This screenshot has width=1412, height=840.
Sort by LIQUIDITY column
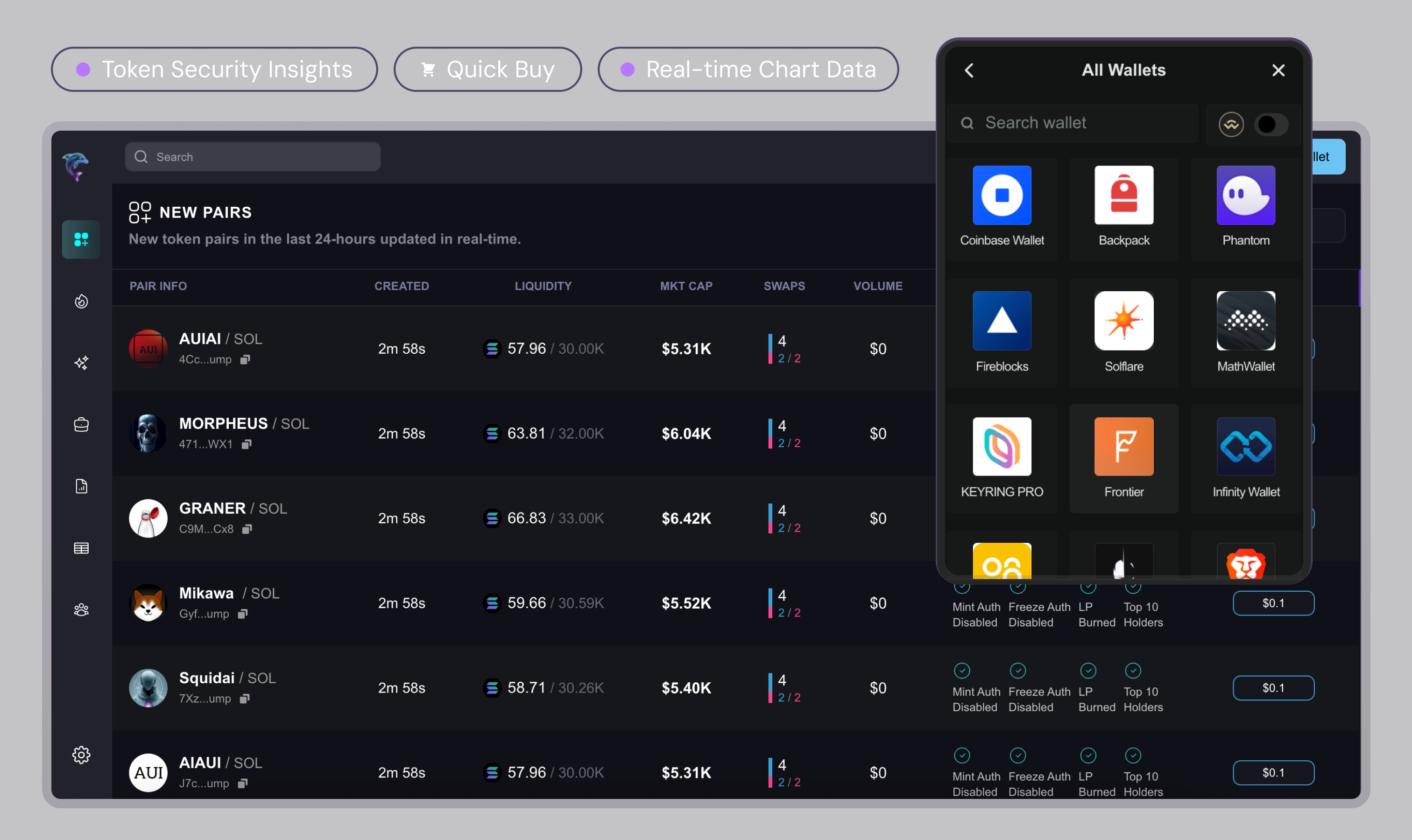pyautogui.click(x=543, y=286)
